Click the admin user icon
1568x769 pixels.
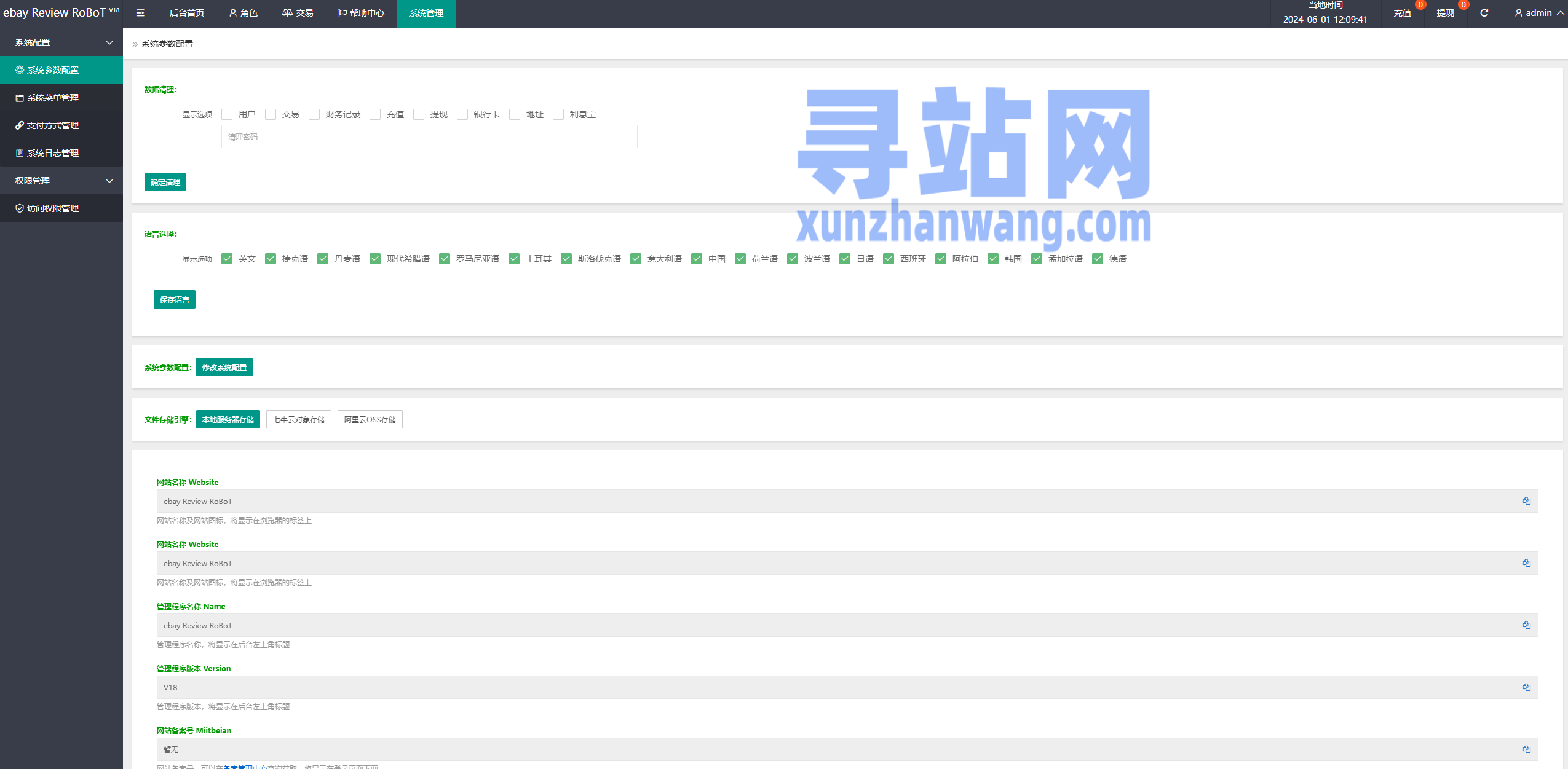coord(1518,13)
